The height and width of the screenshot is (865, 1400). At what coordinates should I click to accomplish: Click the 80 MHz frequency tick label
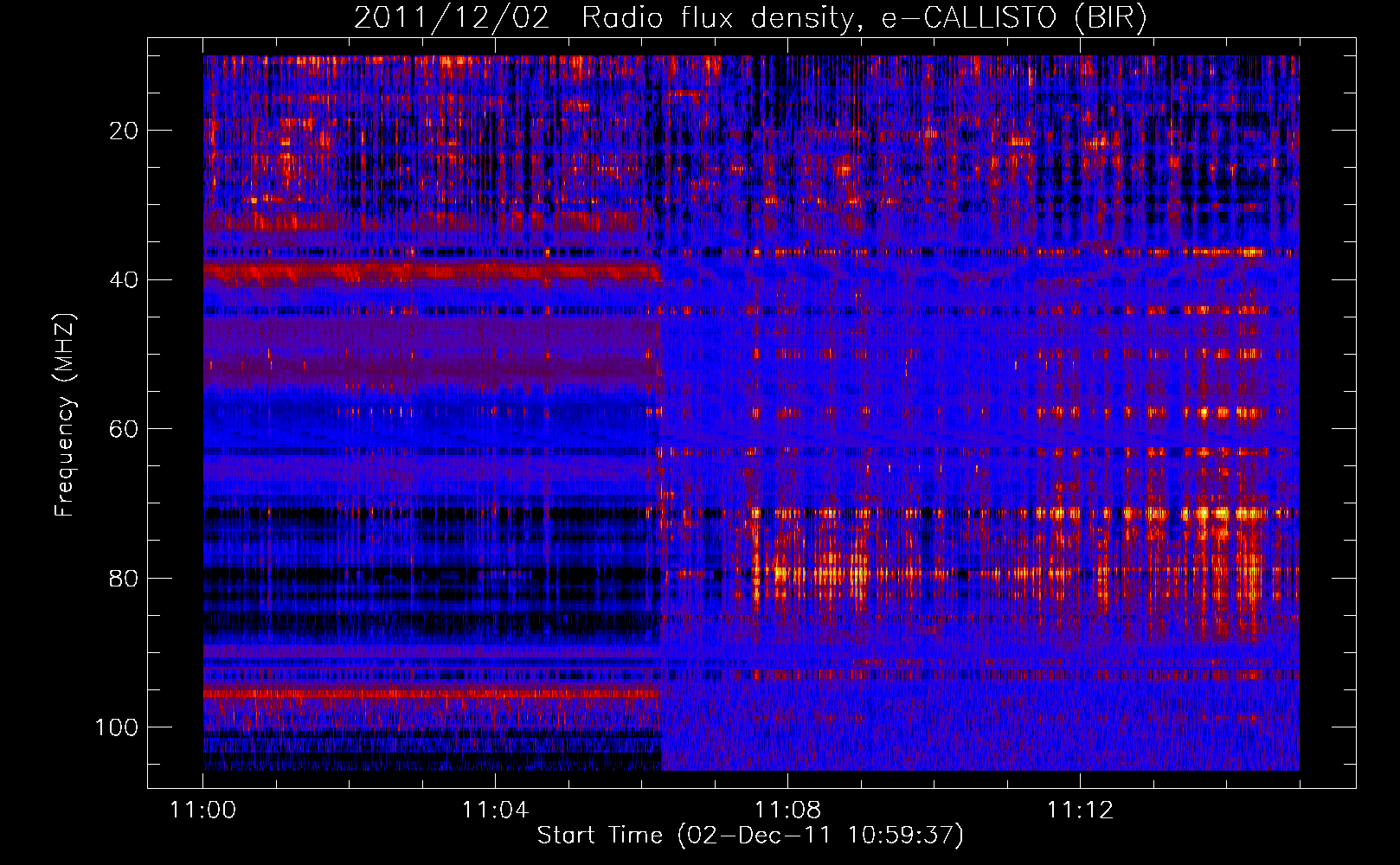(125, 578)
